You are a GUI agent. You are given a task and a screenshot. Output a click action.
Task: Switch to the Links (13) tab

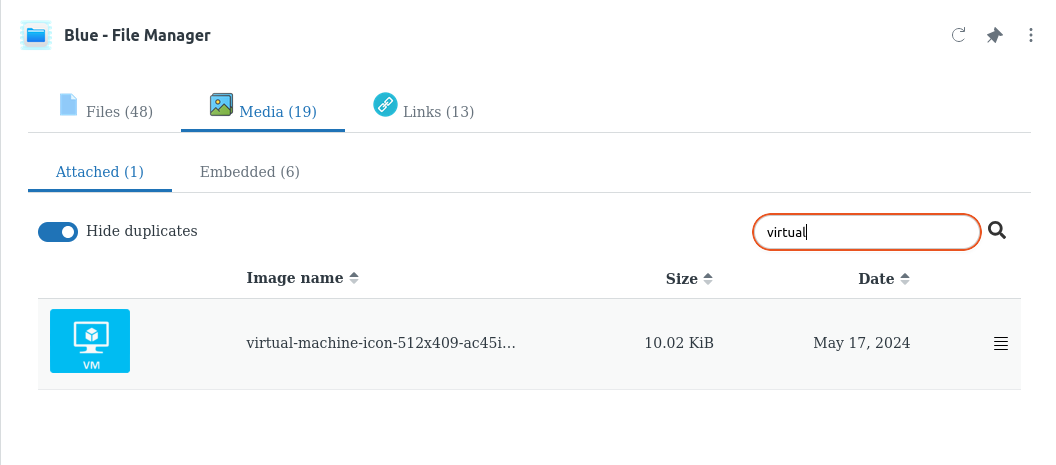coord(438,111)
